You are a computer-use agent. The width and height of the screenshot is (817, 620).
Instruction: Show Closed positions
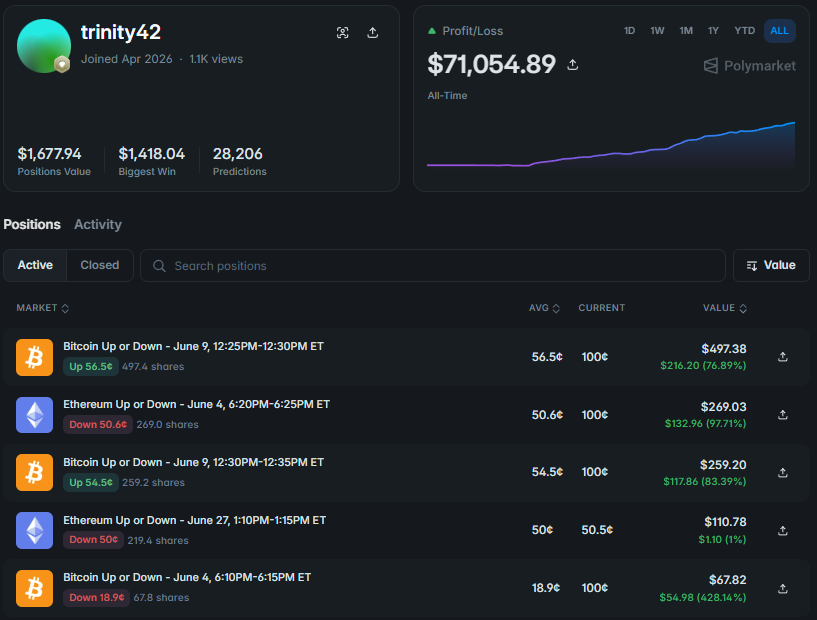point(100,265)
